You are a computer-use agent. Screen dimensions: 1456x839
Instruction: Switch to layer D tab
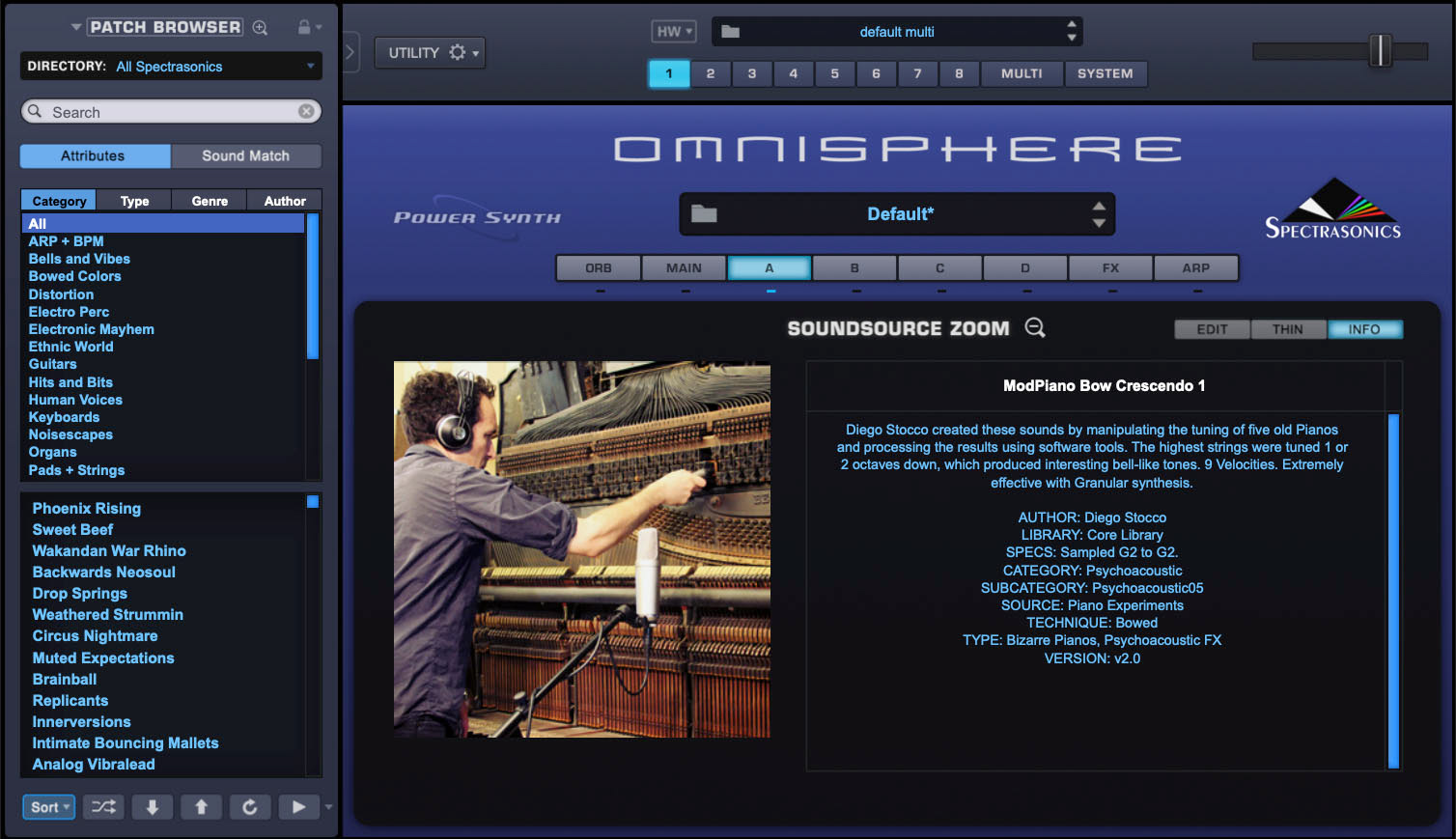click(x=1025, y=267)
